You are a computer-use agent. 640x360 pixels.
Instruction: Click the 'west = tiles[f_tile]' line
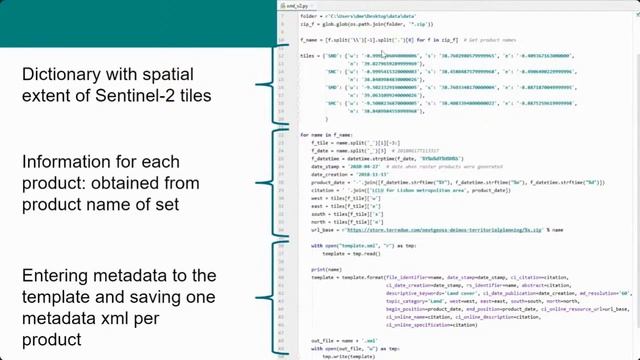pyautogui.click(x=346, y=198)
